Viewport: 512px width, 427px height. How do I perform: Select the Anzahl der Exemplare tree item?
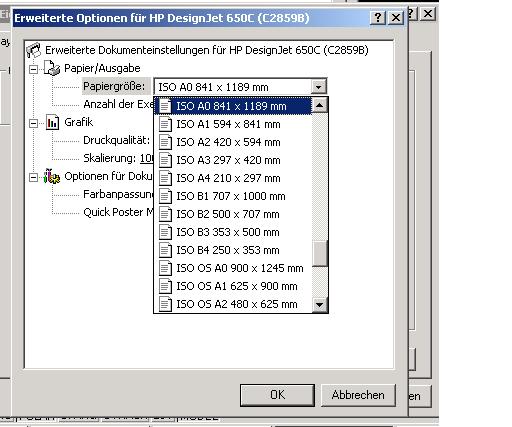(118, 104)
